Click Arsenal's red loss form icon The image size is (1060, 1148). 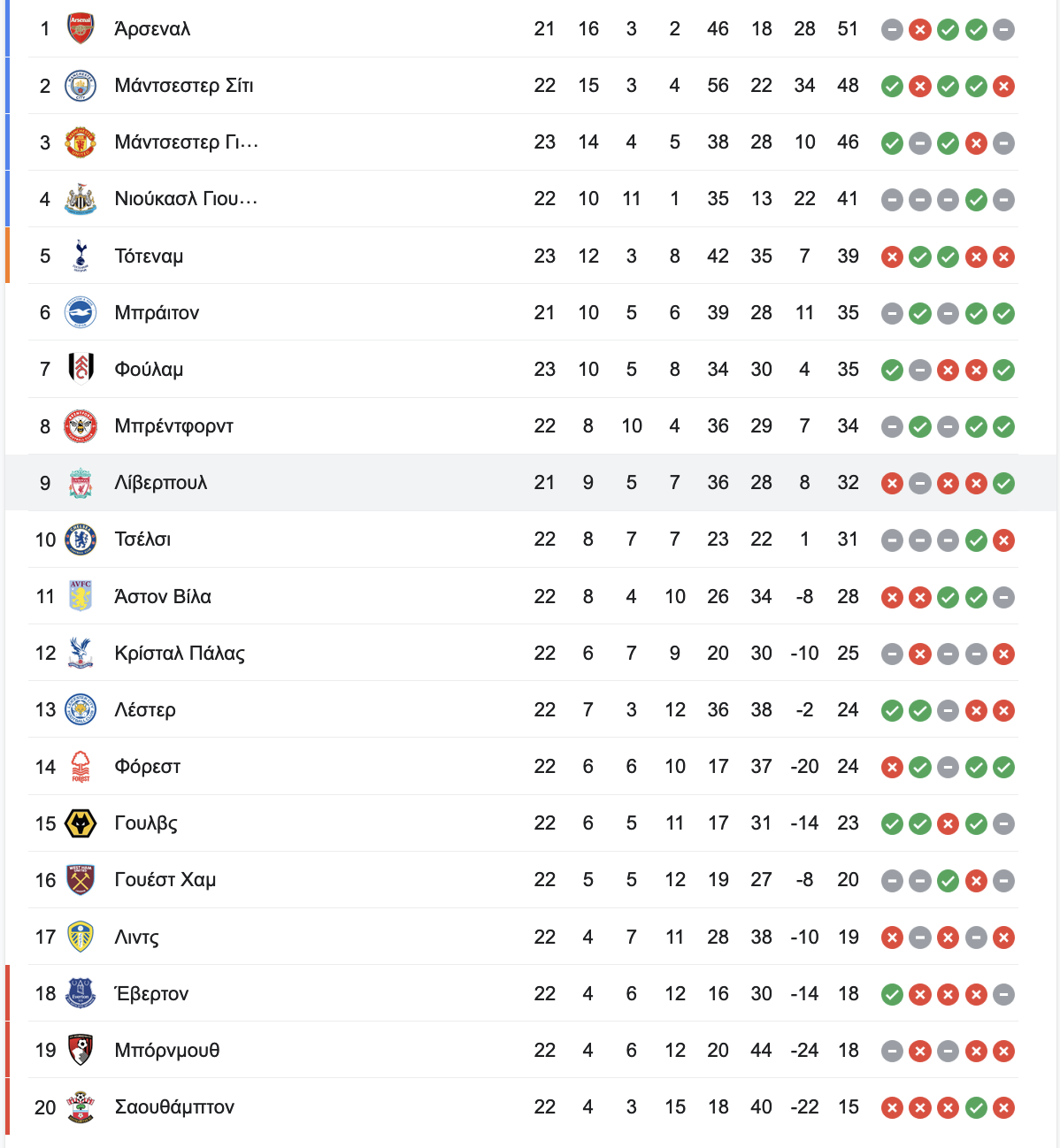click(x=920, y=30)
